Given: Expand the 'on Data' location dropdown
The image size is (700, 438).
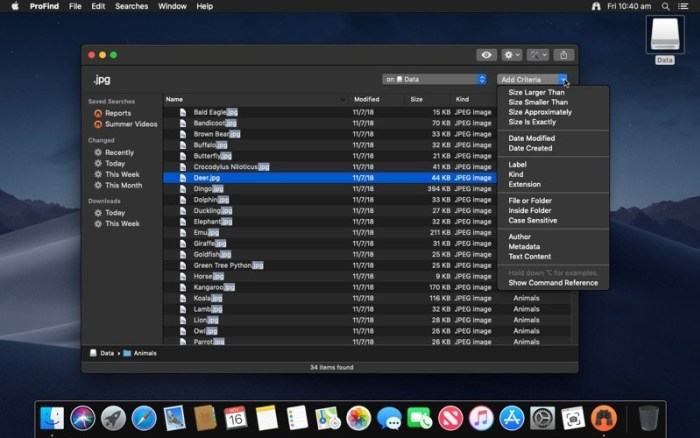Looking at the screenshot, I should (x=434, y=79).
